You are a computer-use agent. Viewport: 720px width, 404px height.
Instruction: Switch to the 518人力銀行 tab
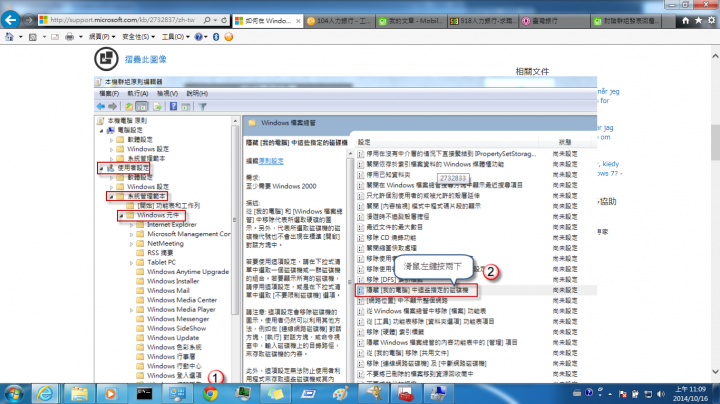[483, 21]
